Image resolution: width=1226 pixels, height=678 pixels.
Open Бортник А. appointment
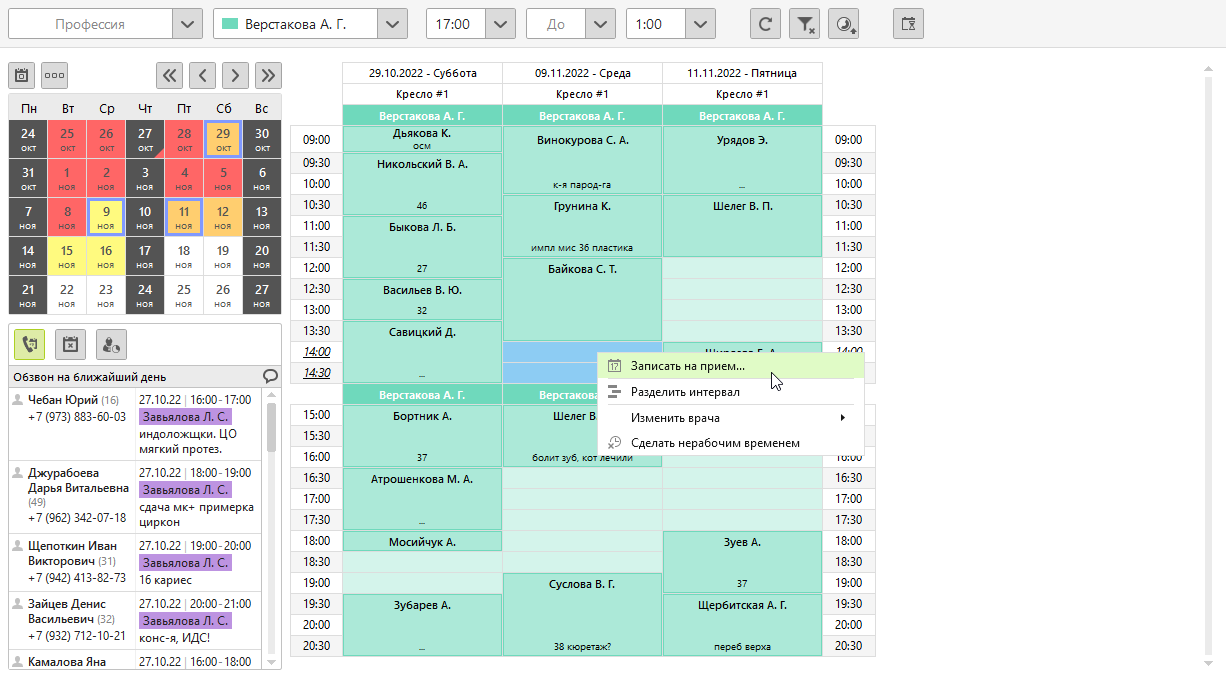pos(422,435)
